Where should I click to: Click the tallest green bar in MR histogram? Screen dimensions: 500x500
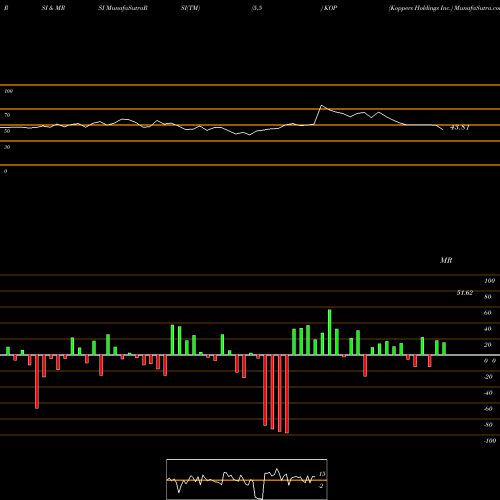click(x=330, y=332)
